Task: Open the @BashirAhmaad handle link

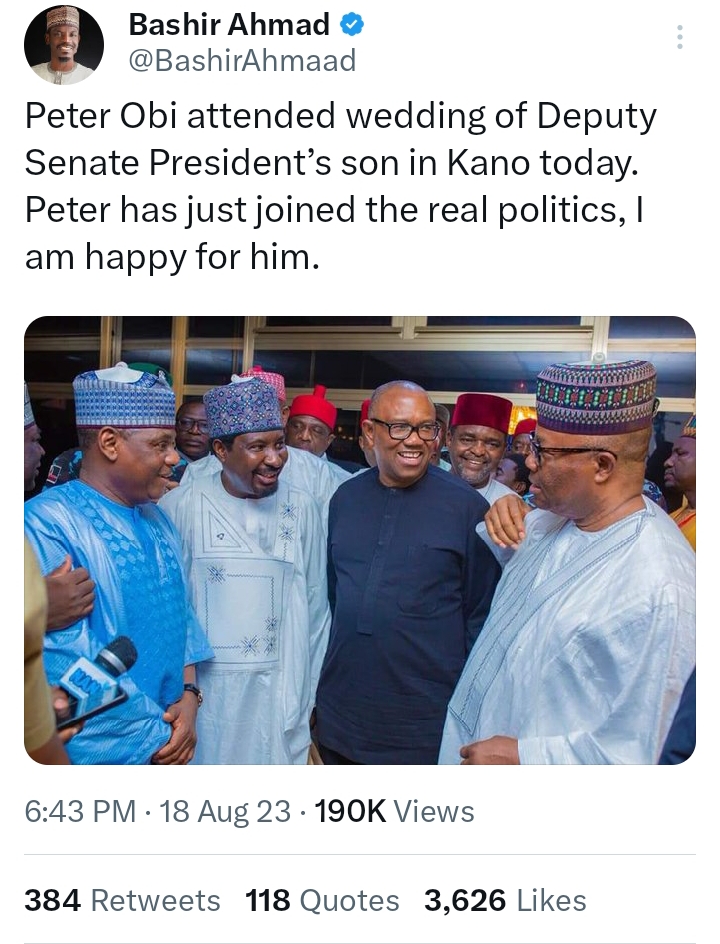Action: tap(242, 61)
